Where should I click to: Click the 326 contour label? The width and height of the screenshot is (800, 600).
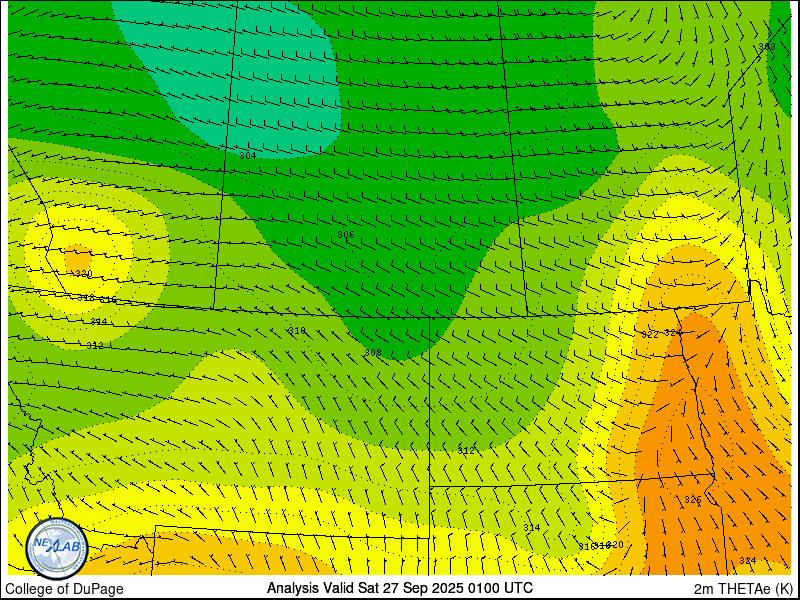(693, 499)
